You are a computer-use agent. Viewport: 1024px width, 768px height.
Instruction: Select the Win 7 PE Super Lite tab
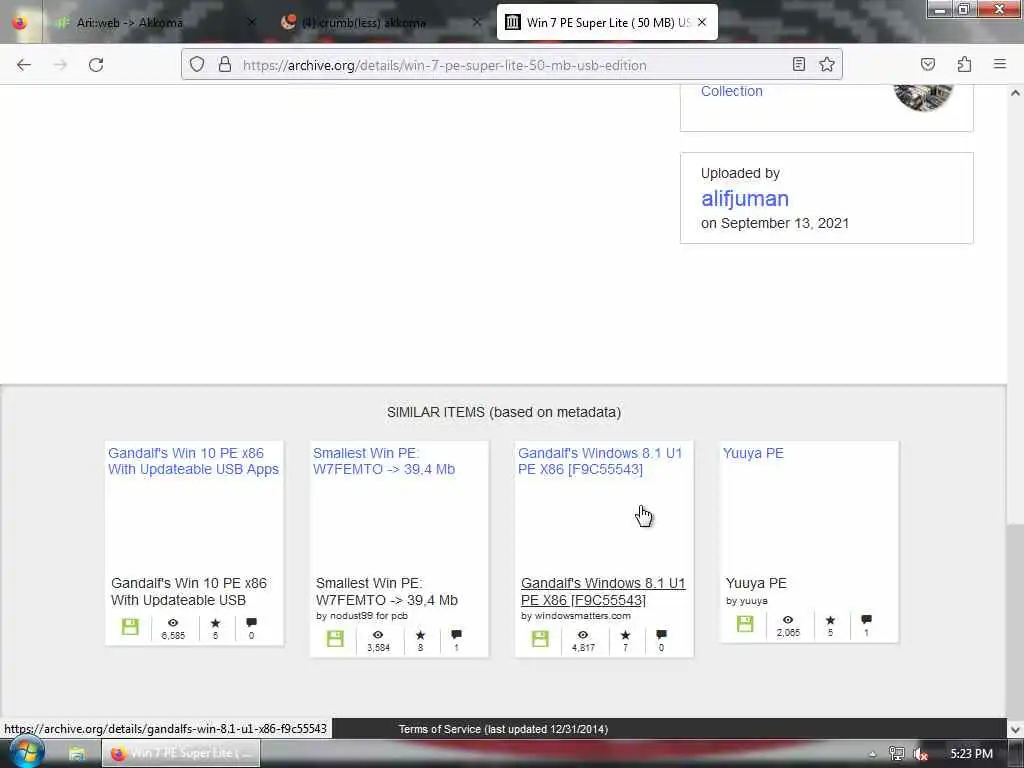pos(607,22)
